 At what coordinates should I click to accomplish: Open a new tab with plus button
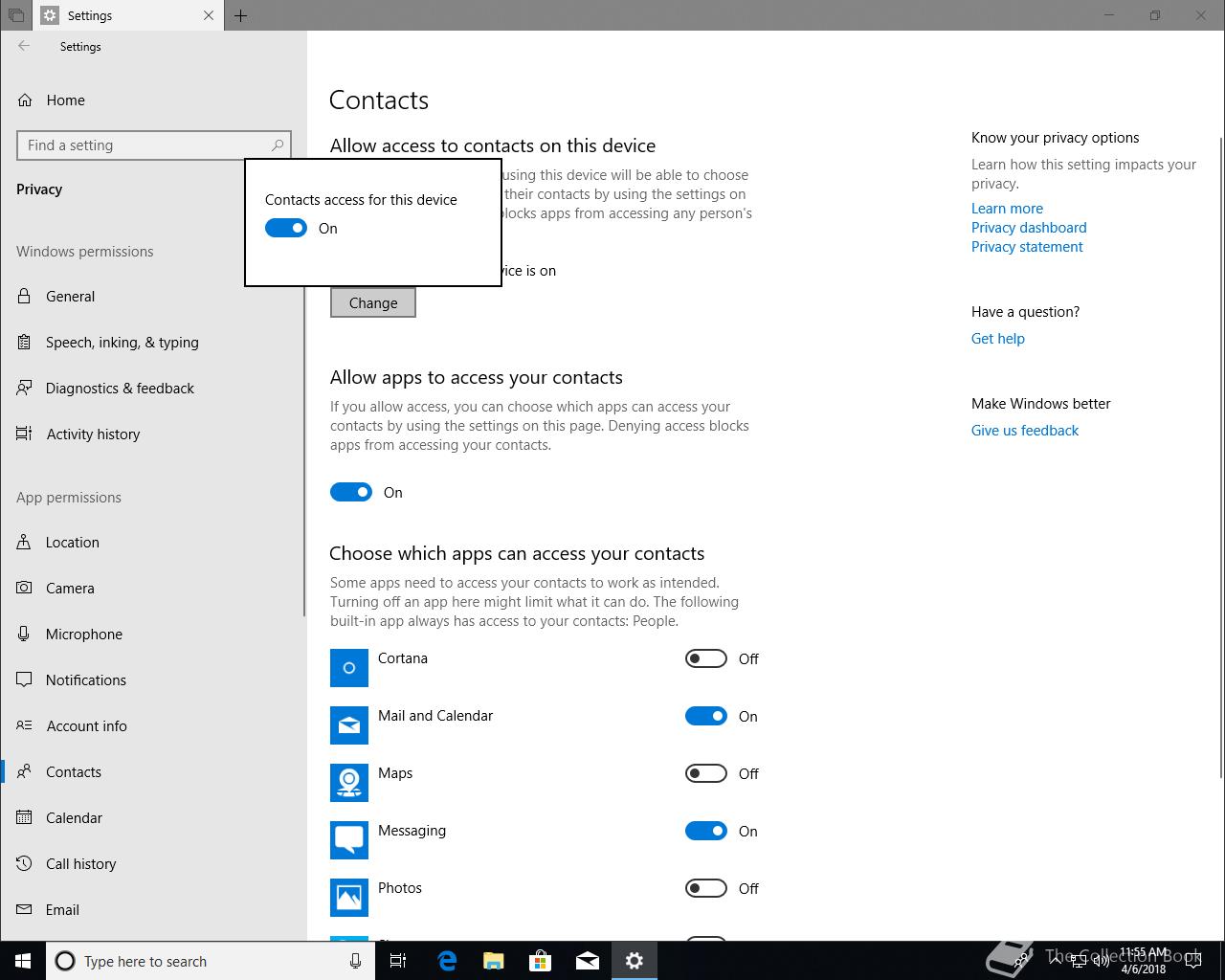coord(241,15)
